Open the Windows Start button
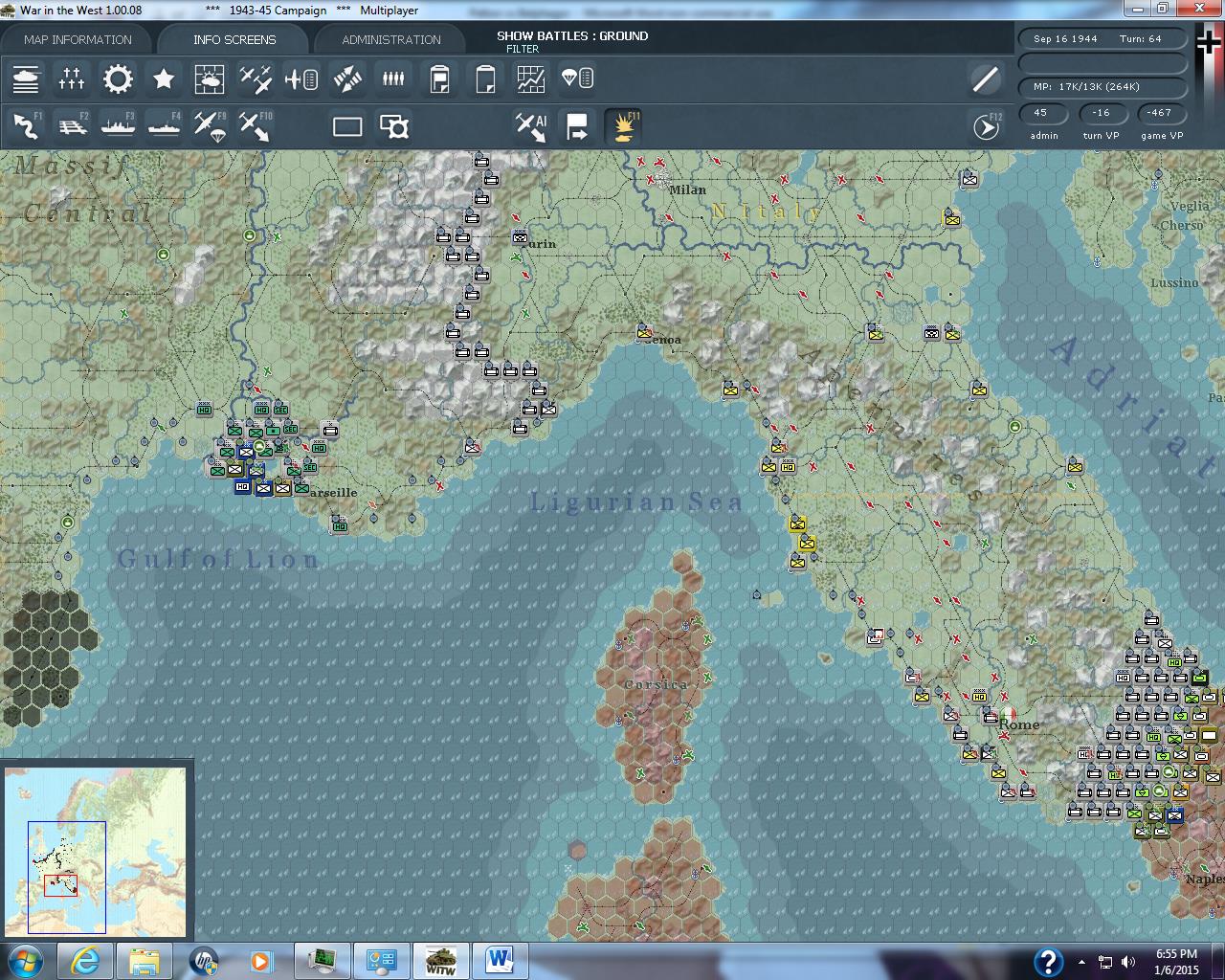 26,961
